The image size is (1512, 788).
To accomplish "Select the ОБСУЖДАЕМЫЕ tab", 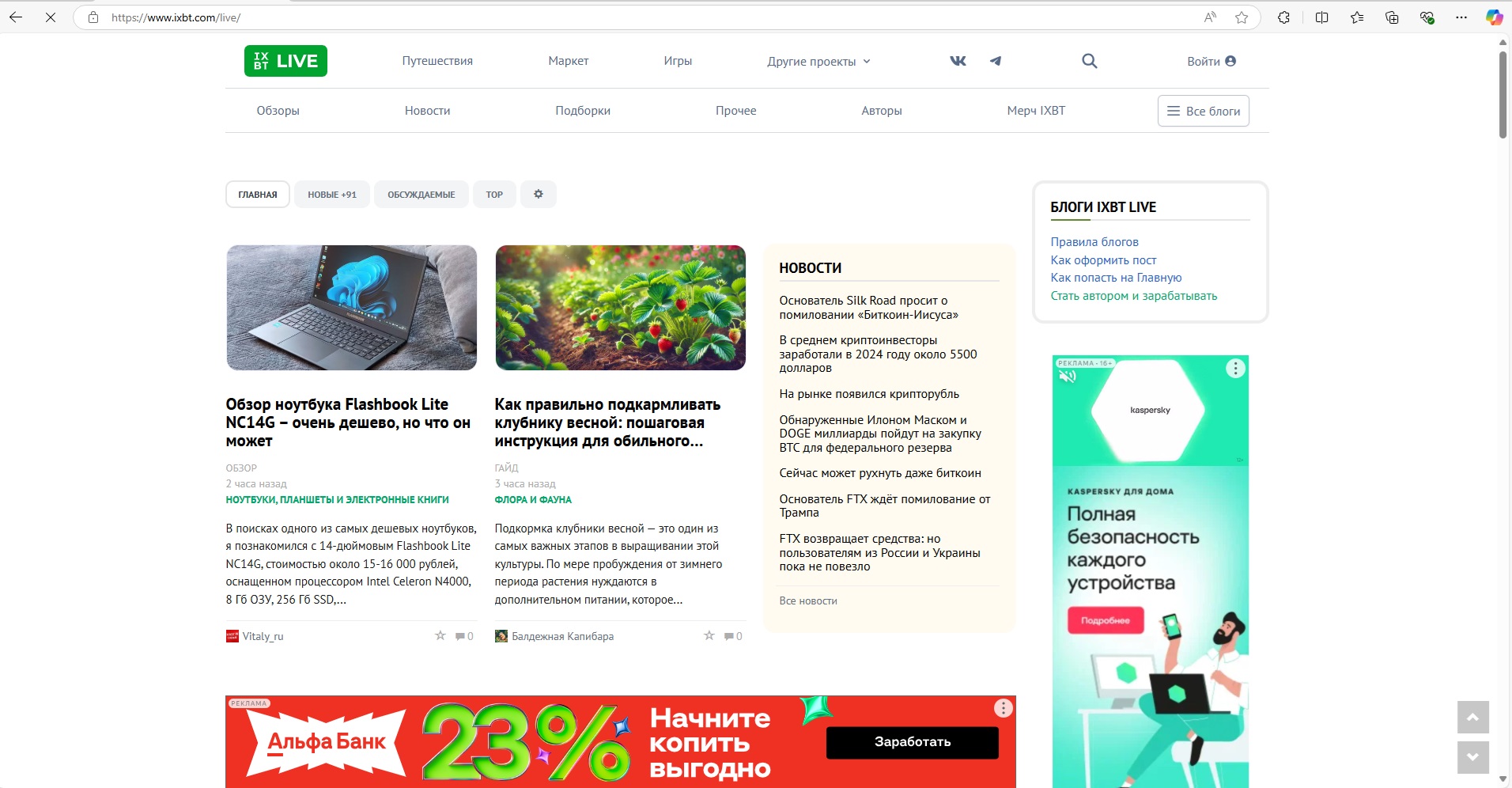I will coord(421,194).
